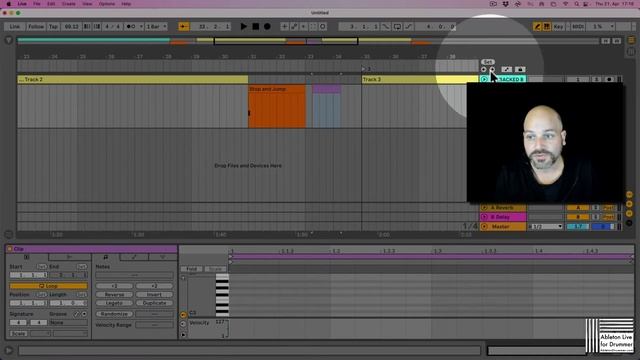This screenshot has height=360, width=640.
Task: Open the Groove None chooser
Action: [x=68, y=322]
